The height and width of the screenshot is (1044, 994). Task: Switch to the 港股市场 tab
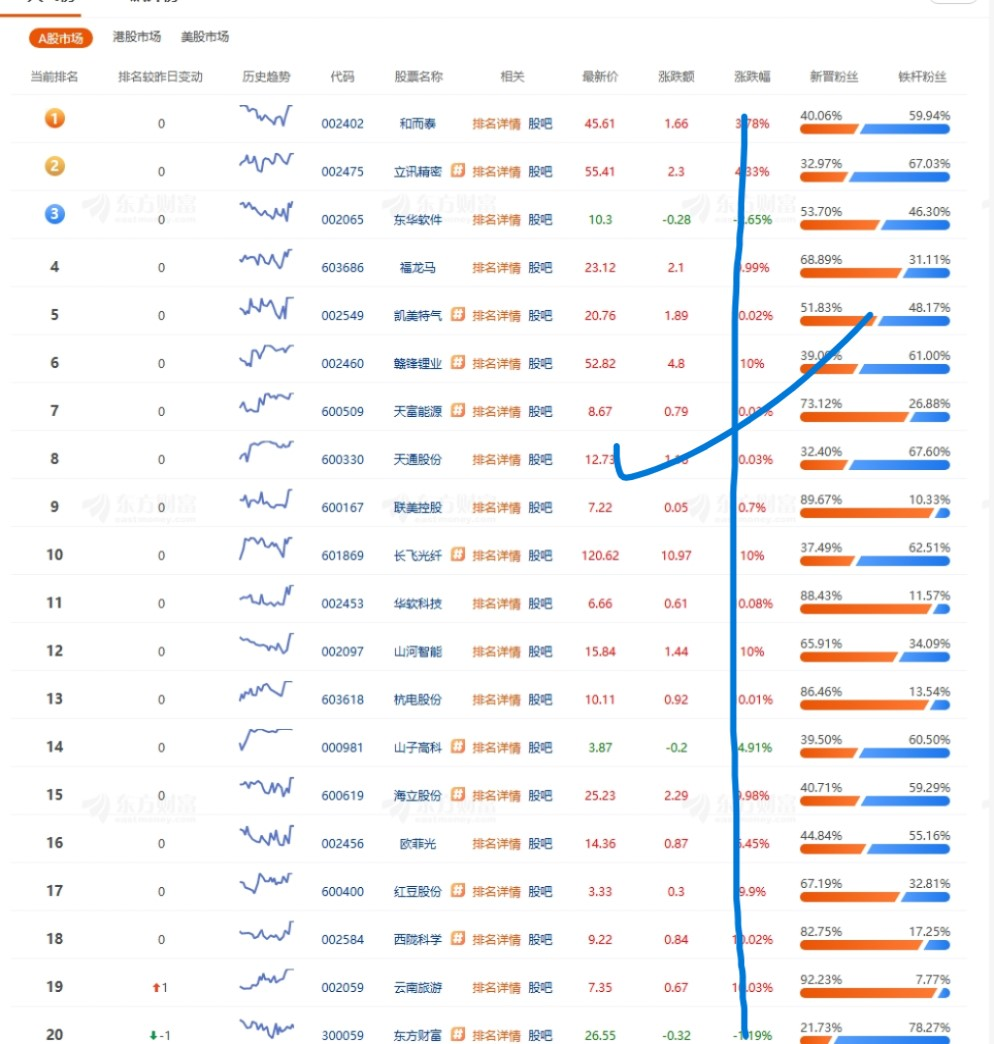[x=137, y=37]
